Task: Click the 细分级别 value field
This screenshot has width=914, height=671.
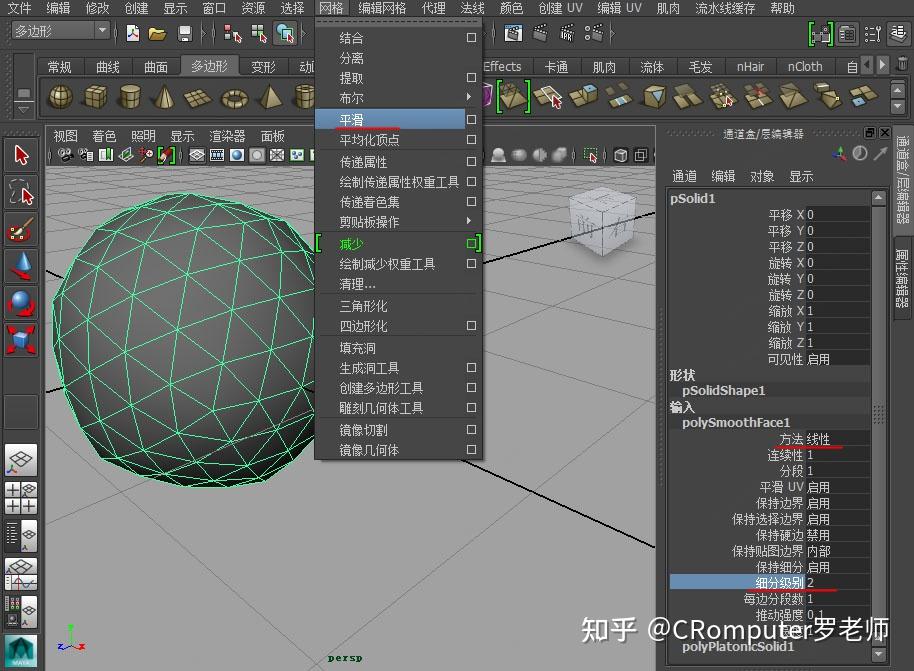Action: coord(810,581)
